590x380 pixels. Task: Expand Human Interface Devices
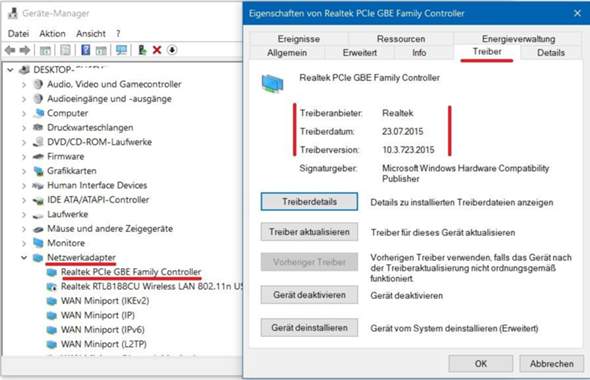click(24, 185)
